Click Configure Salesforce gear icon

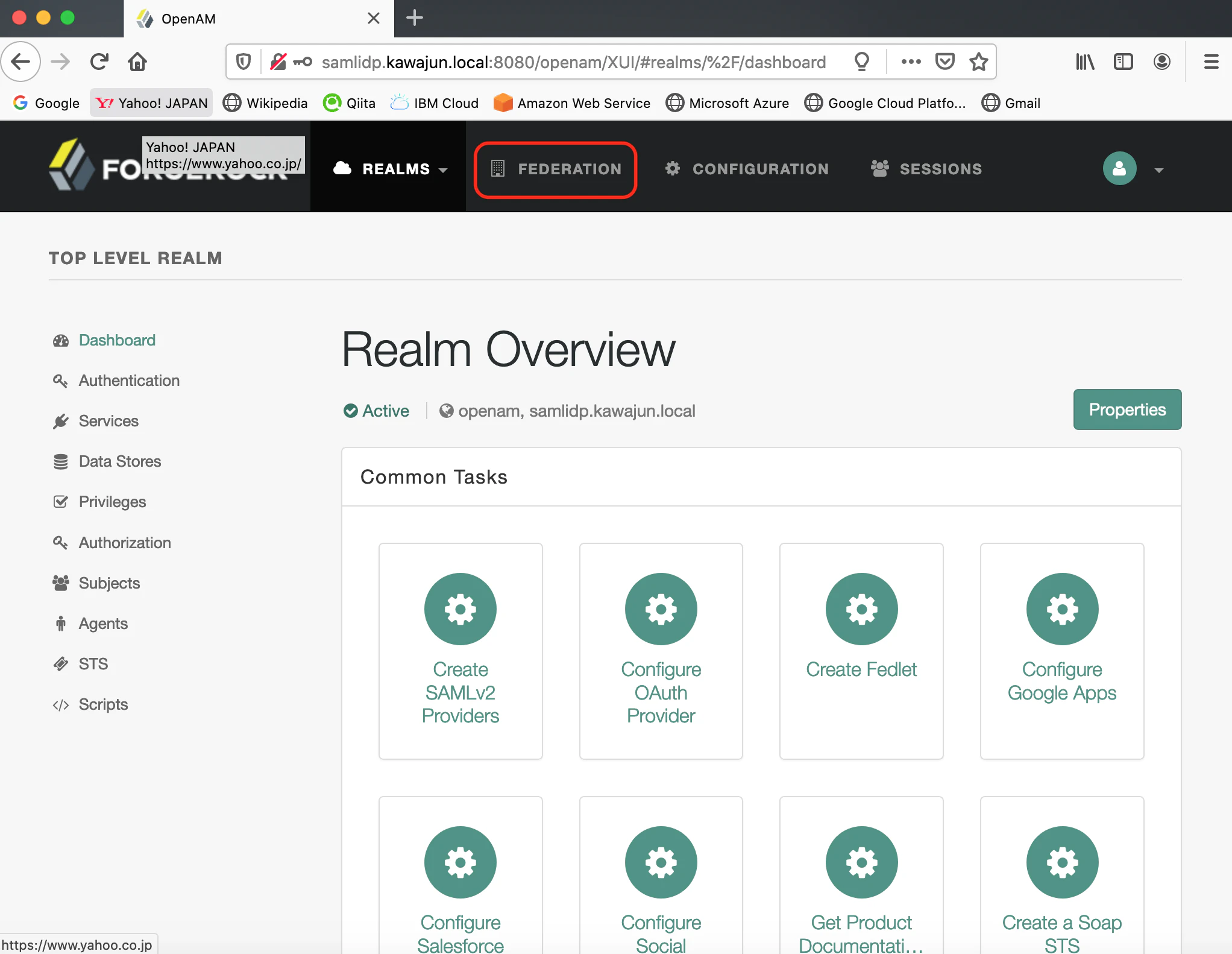point(460,862)
